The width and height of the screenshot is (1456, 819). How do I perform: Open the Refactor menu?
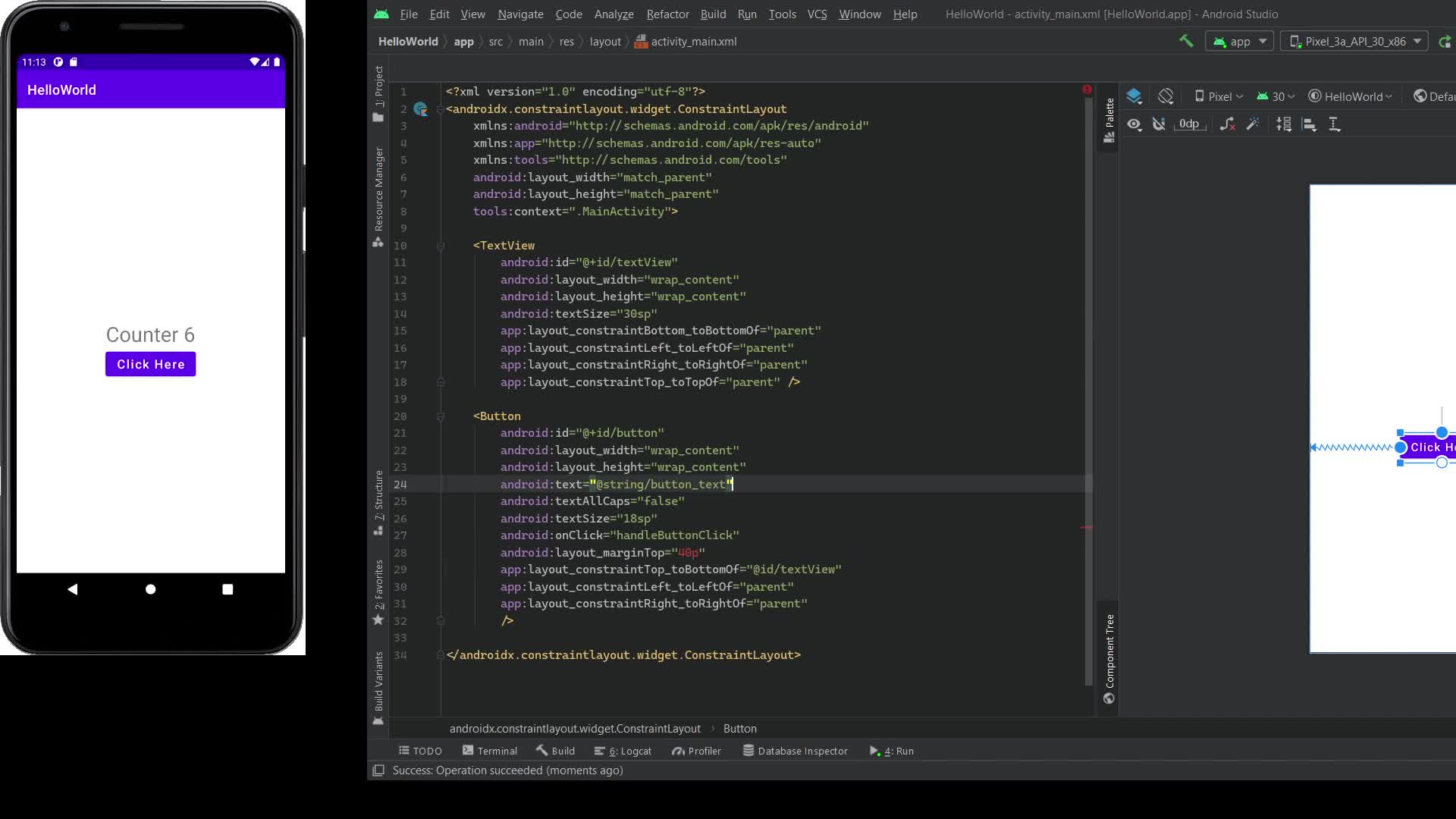pos(667,14)
